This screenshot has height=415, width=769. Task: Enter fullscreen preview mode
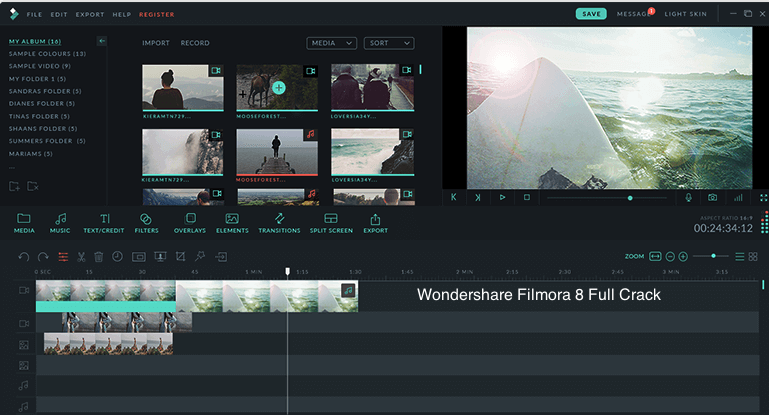764,198
